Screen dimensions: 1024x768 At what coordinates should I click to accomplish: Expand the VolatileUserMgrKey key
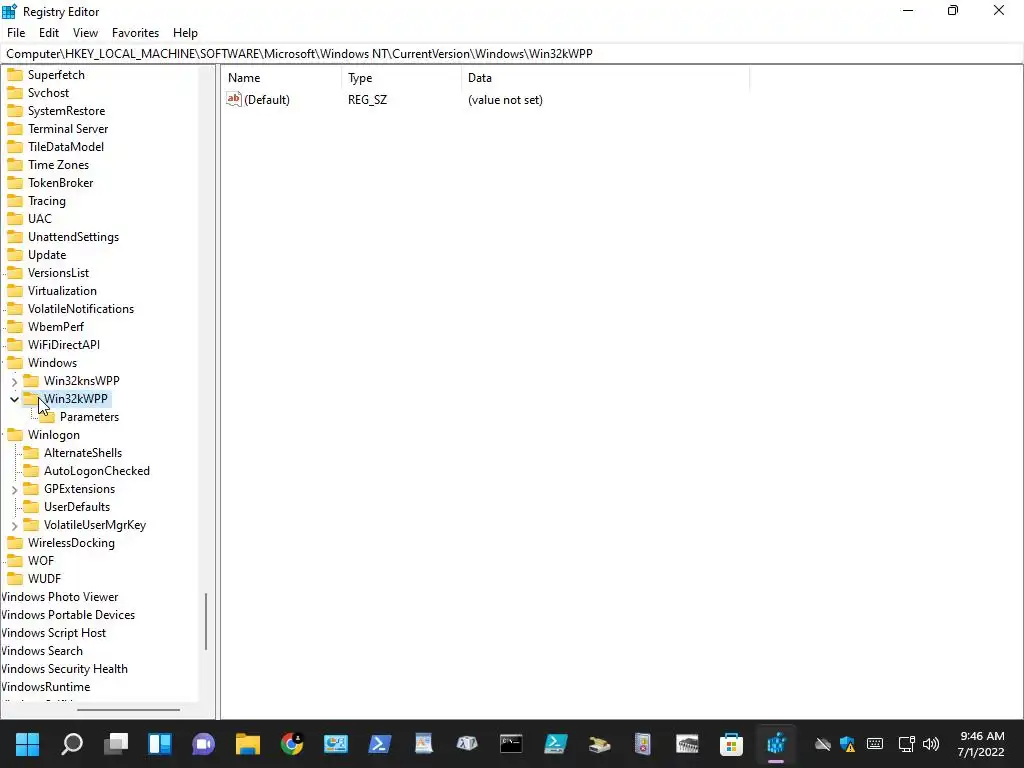14,525
